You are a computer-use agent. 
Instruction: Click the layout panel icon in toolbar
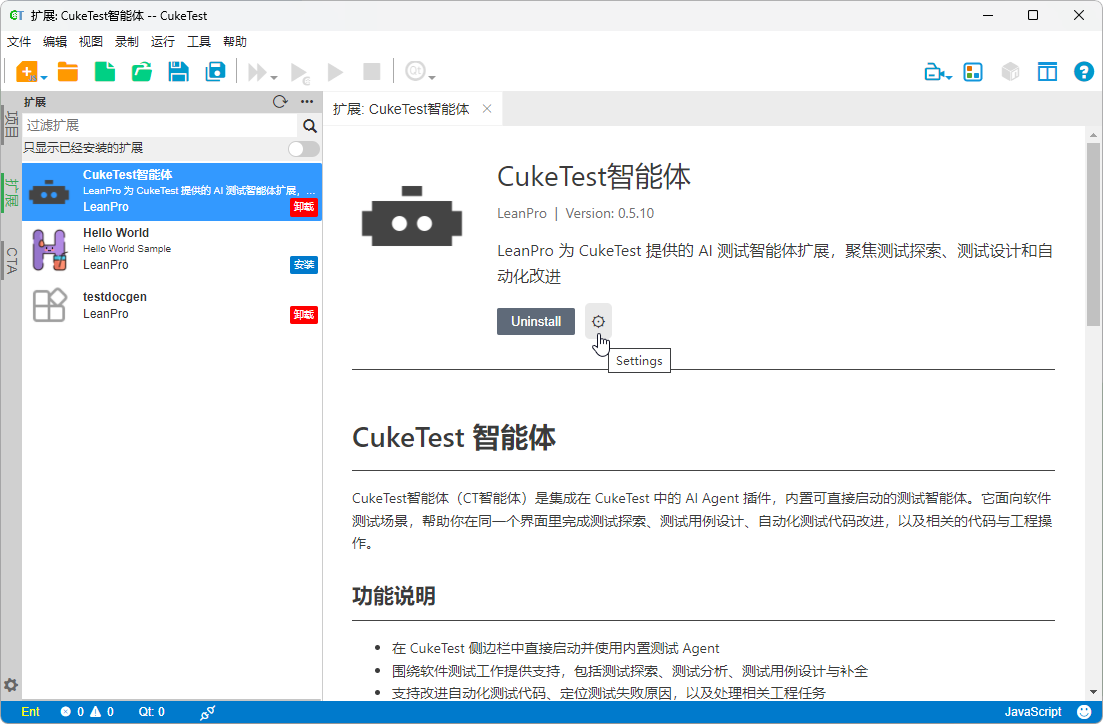tap(1047, 72)
